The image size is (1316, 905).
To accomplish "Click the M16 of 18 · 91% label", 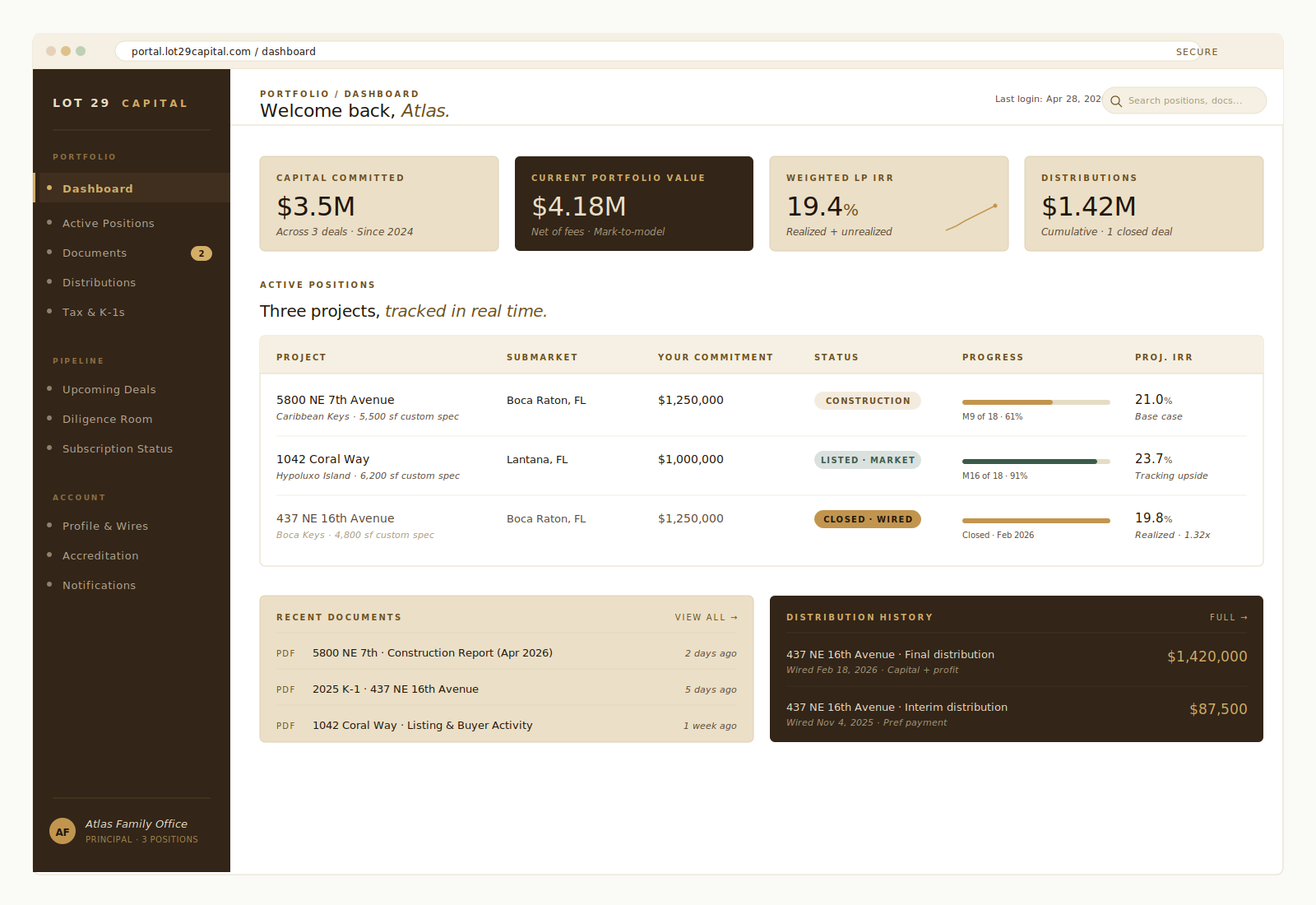I will [994, 476].
